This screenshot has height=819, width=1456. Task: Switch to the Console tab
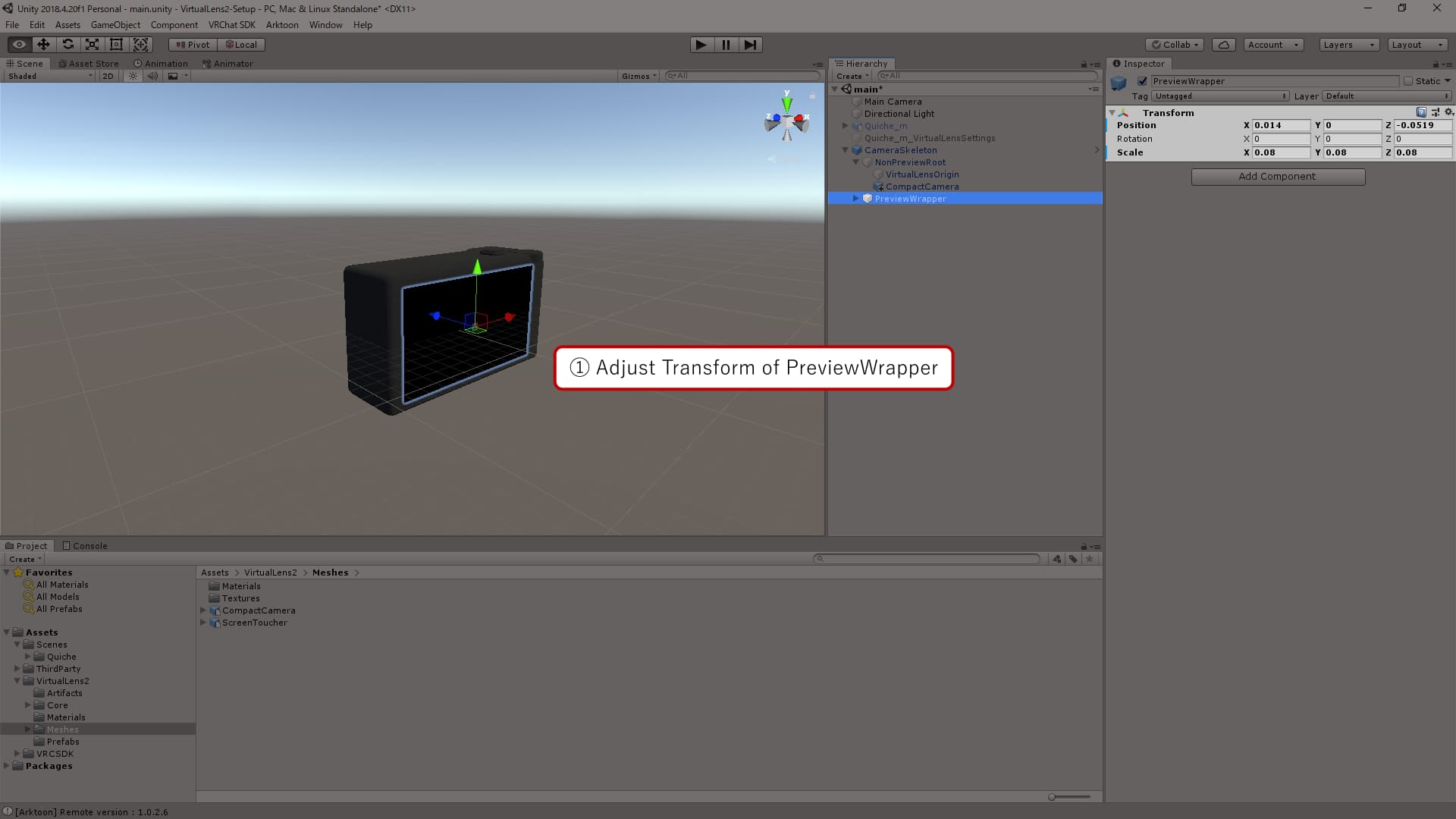[x=85, y=546]
